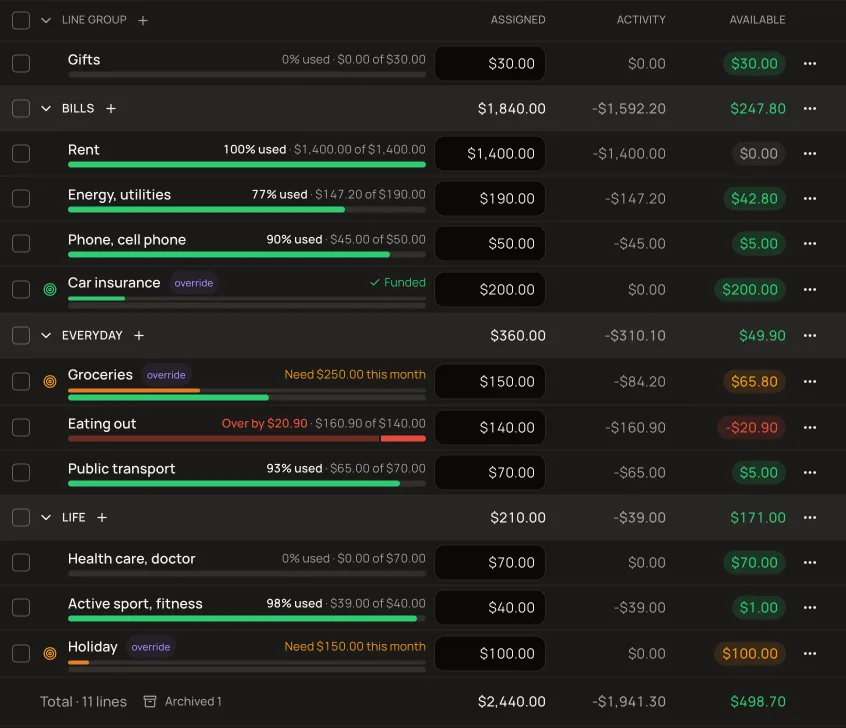The height and width of the screenshot is (728, 846).
Task: Check the BILLS group checkbox
Action: pyautogui.click(x=21, y=108)
